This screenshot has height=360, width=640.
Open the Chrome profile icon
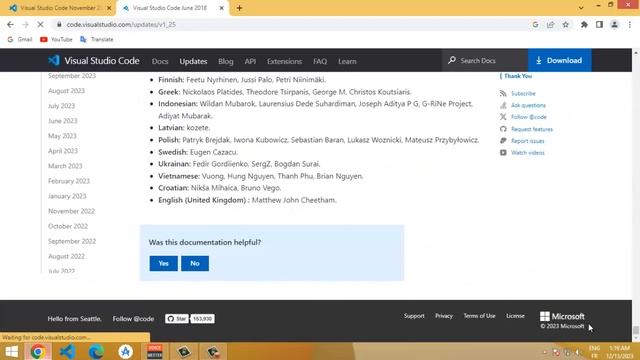pos(614,24)
